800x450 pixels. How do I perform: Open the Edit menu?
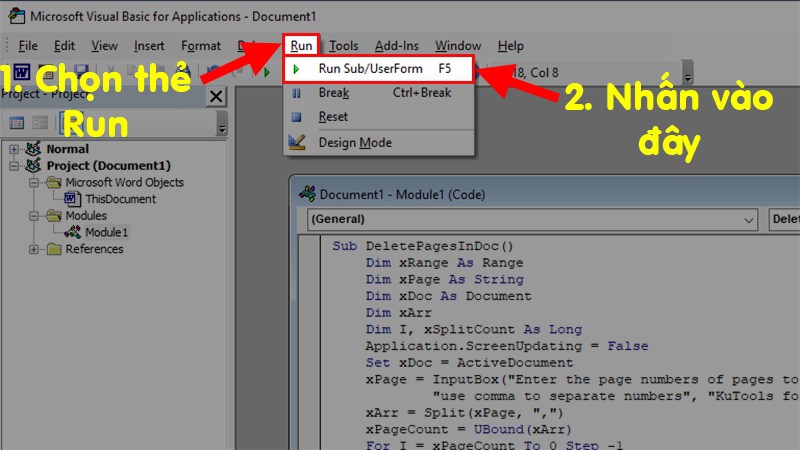[x=64, y=45]
